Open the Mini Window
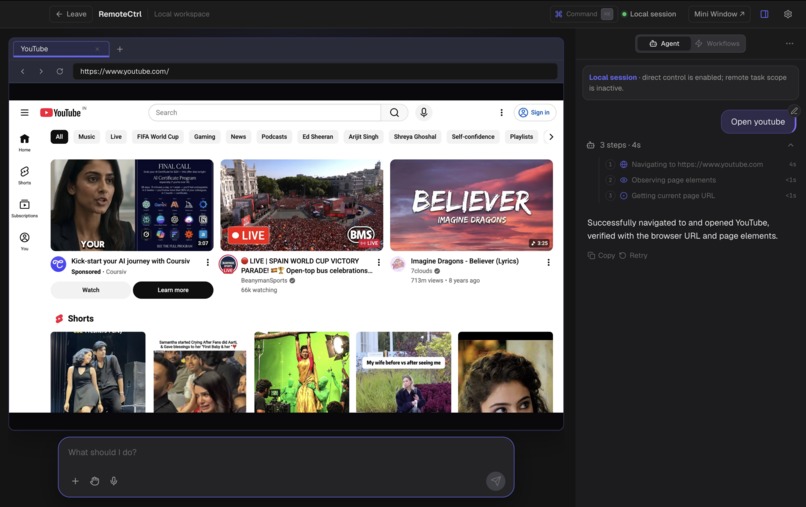This screenshot has height=507, width=806. pyautogui.click(x=719, y=14)
